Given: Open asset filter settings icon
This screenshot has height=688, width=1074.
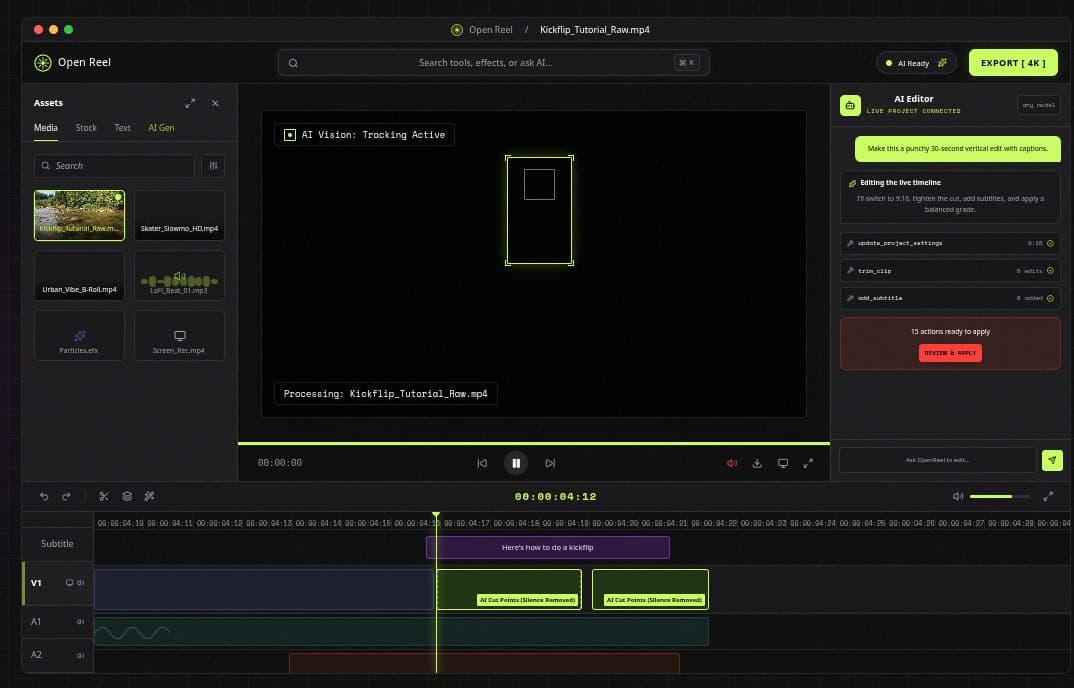Looking at the screenshot, I should (x=214, y=166).
